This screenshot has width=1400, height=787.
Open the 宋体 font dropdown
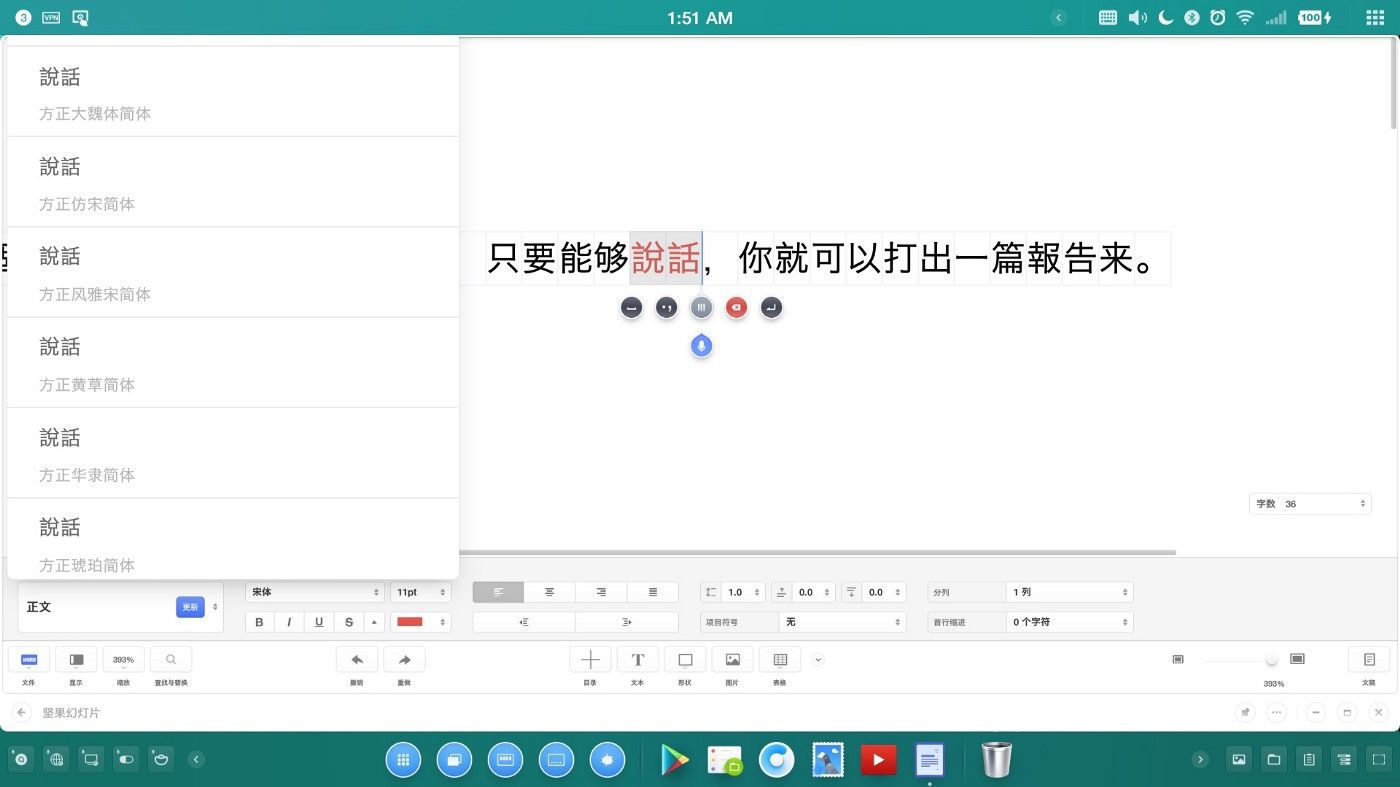tap(314, 592)
